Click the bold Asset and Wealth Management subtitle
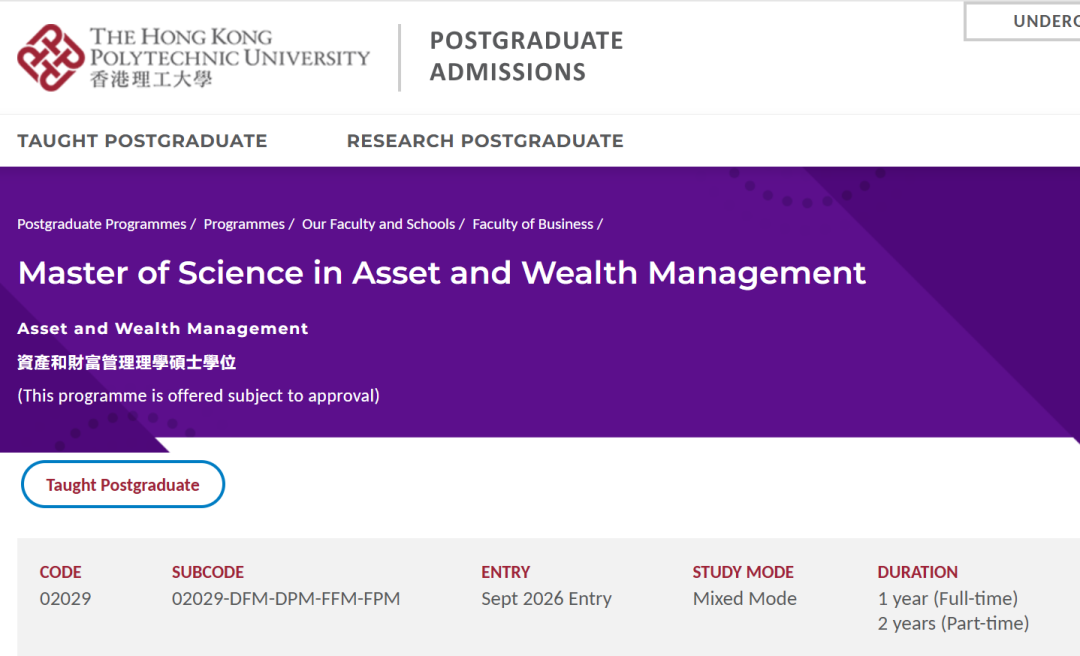Screen dimensions: 1080x656 [x=163, y=328]
